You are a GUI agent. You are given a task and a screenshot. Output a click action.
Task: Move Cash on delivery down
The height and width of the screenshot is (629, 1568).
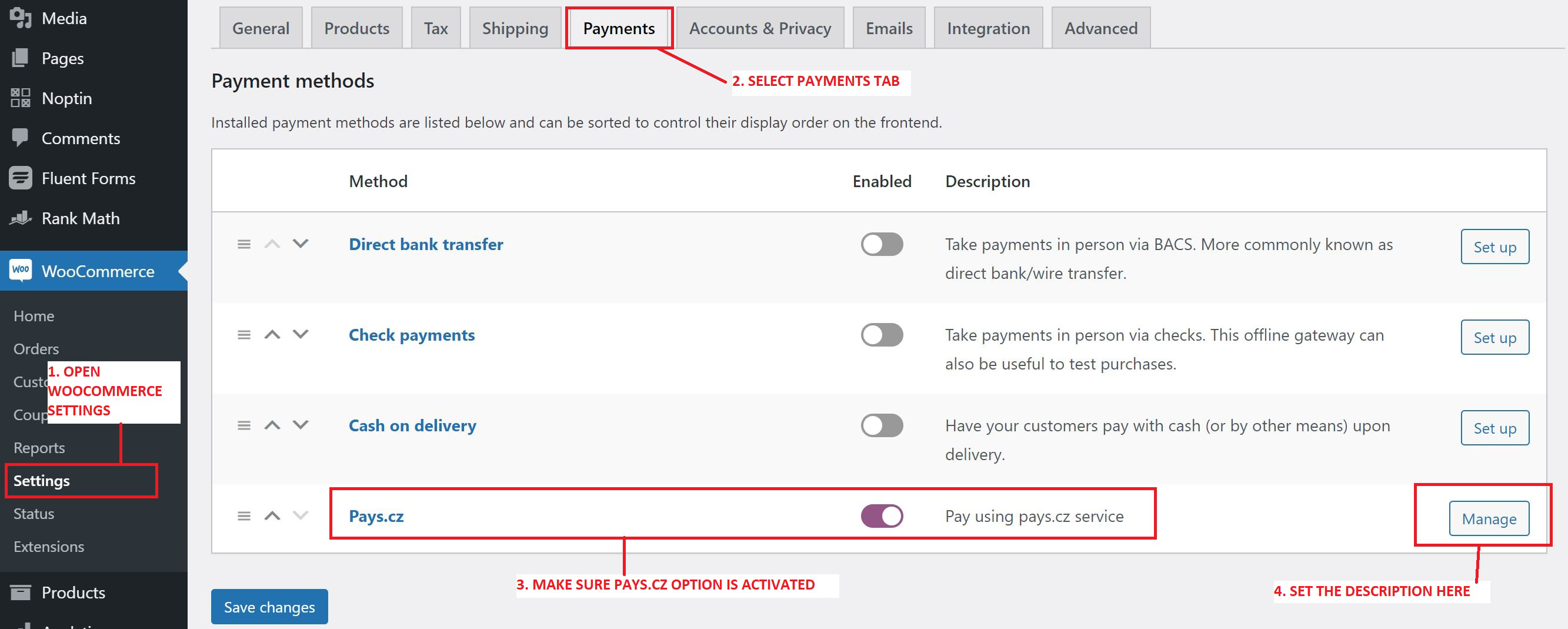click(301, 425)
